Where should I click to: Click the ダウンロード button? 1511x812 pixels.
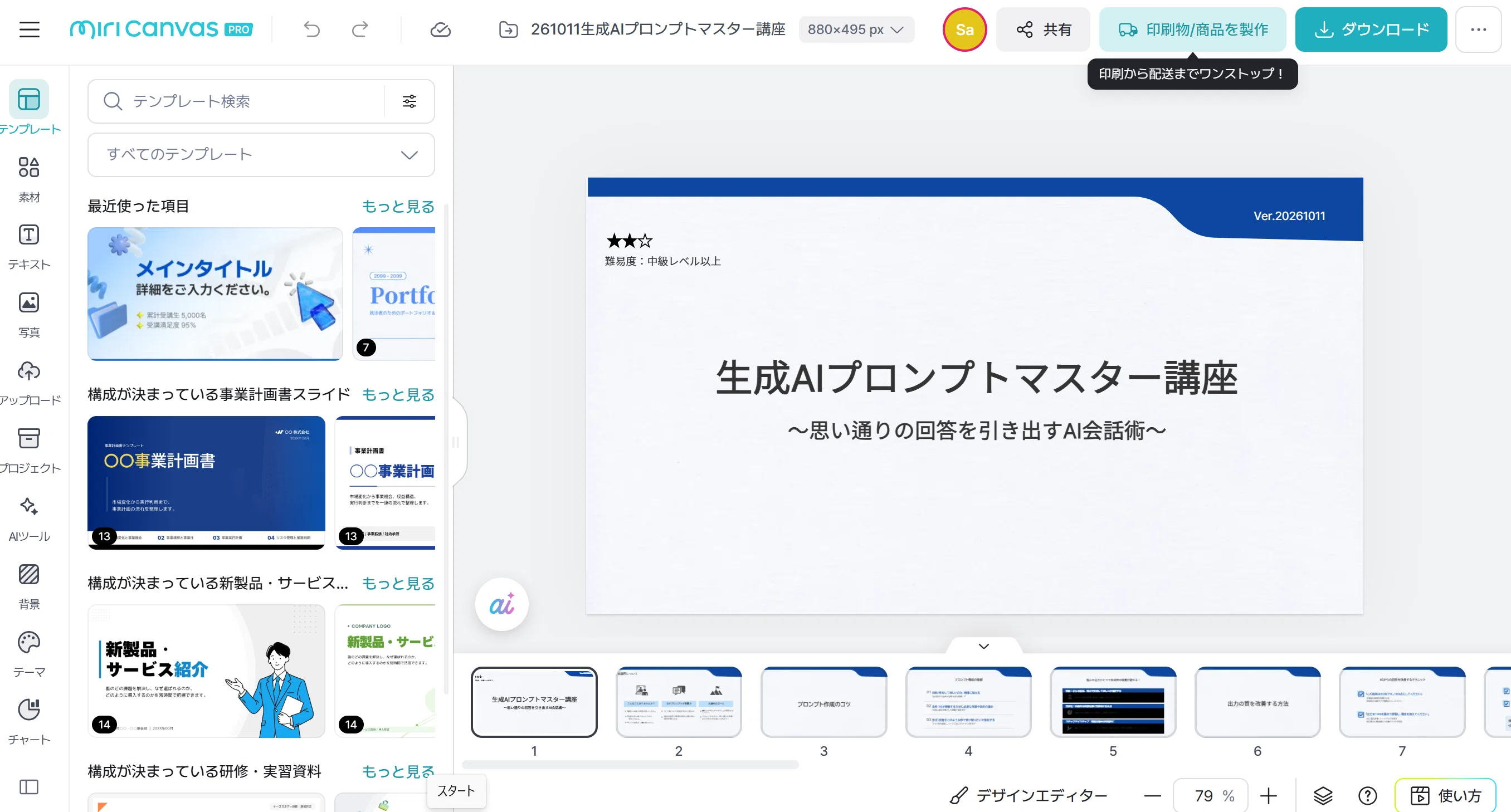pyautogui.click(x=1371, y=30)
